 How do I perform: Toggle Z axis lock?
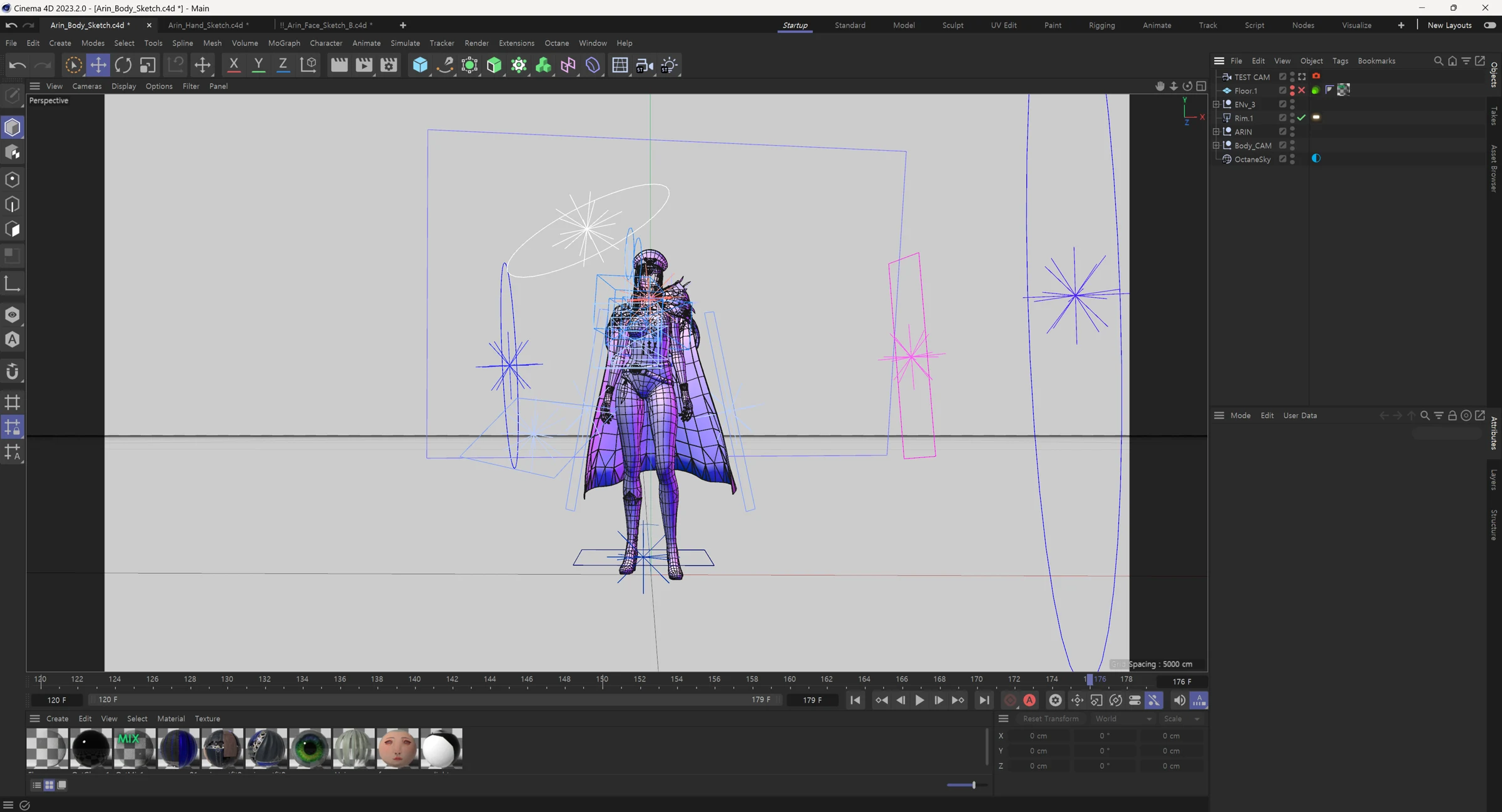(283, 65)
